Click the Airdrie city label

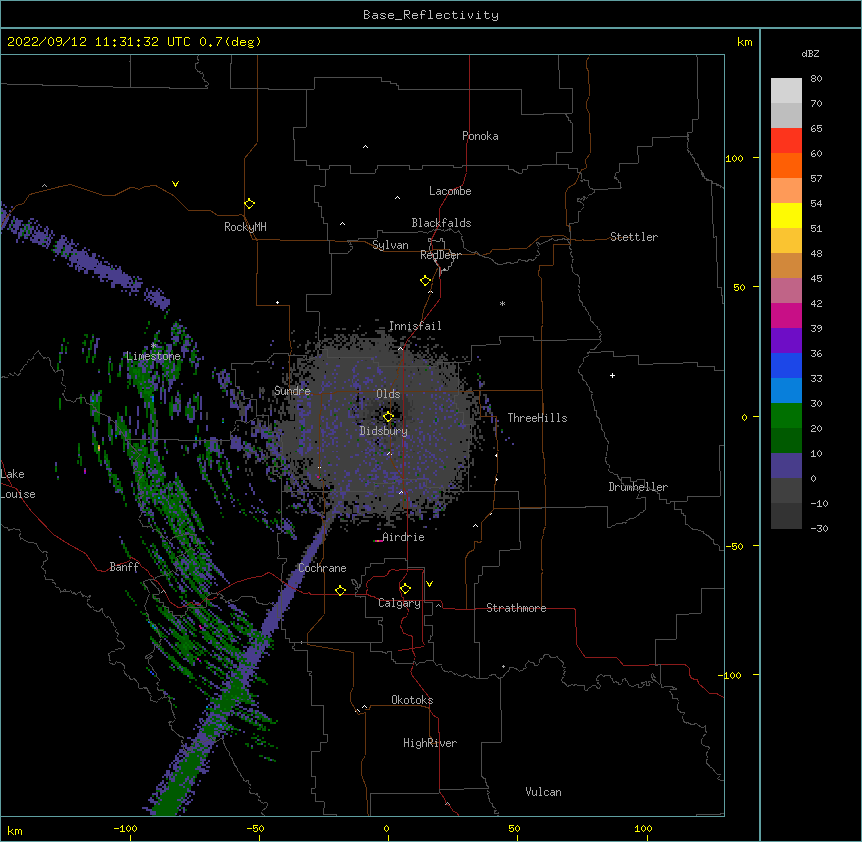[403, 537]
